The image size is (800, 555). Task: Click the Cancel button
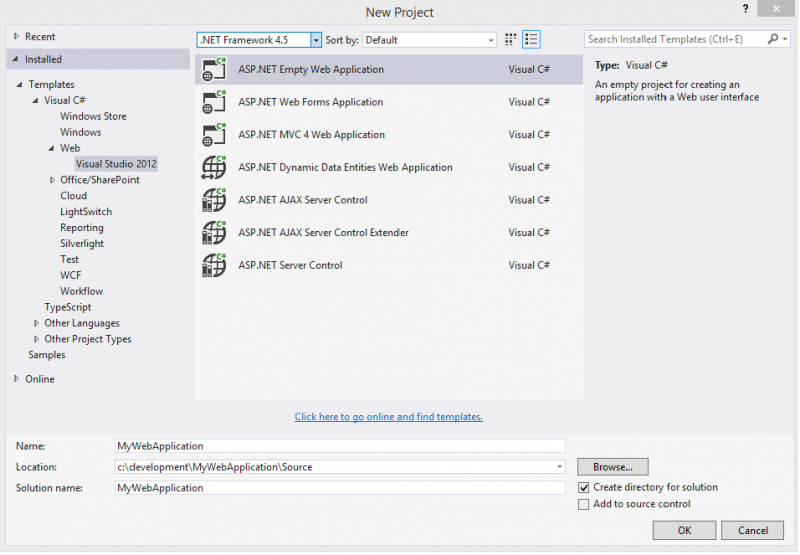[753, 531]
